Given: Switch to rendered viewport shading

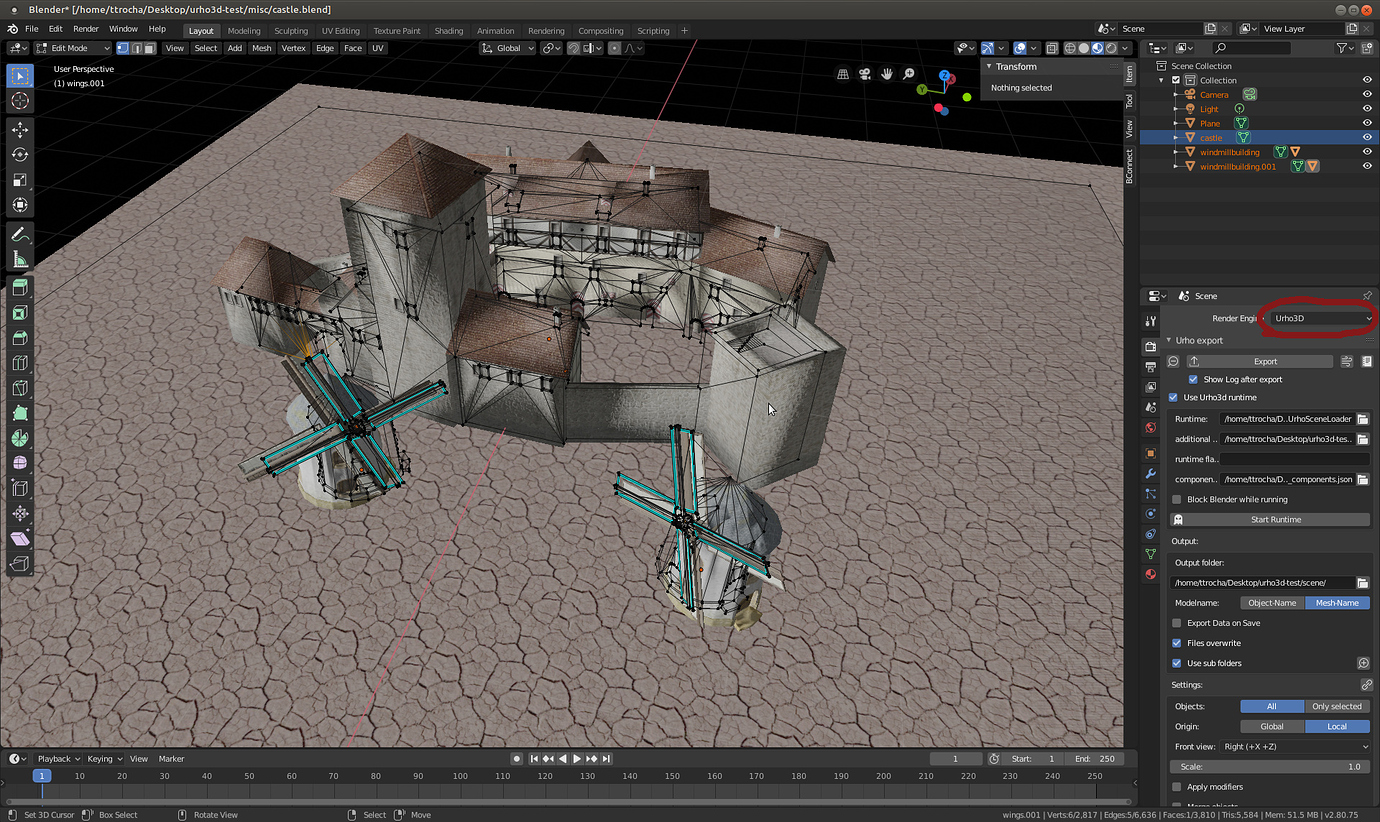Looking at the screenshot, I should point(1111,48).
